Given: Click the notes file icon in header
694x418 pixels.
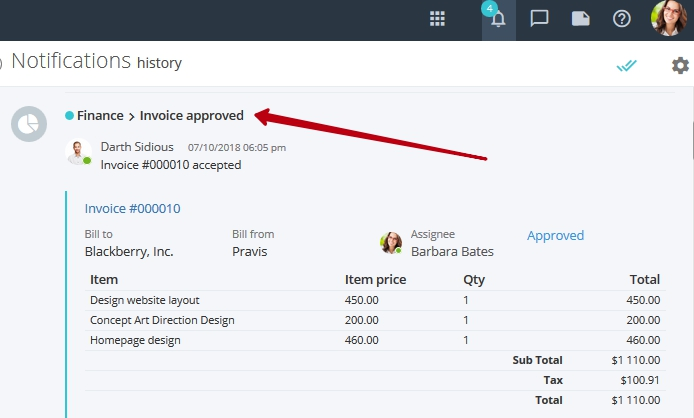Looking at the screenshot, I should 580,19.
